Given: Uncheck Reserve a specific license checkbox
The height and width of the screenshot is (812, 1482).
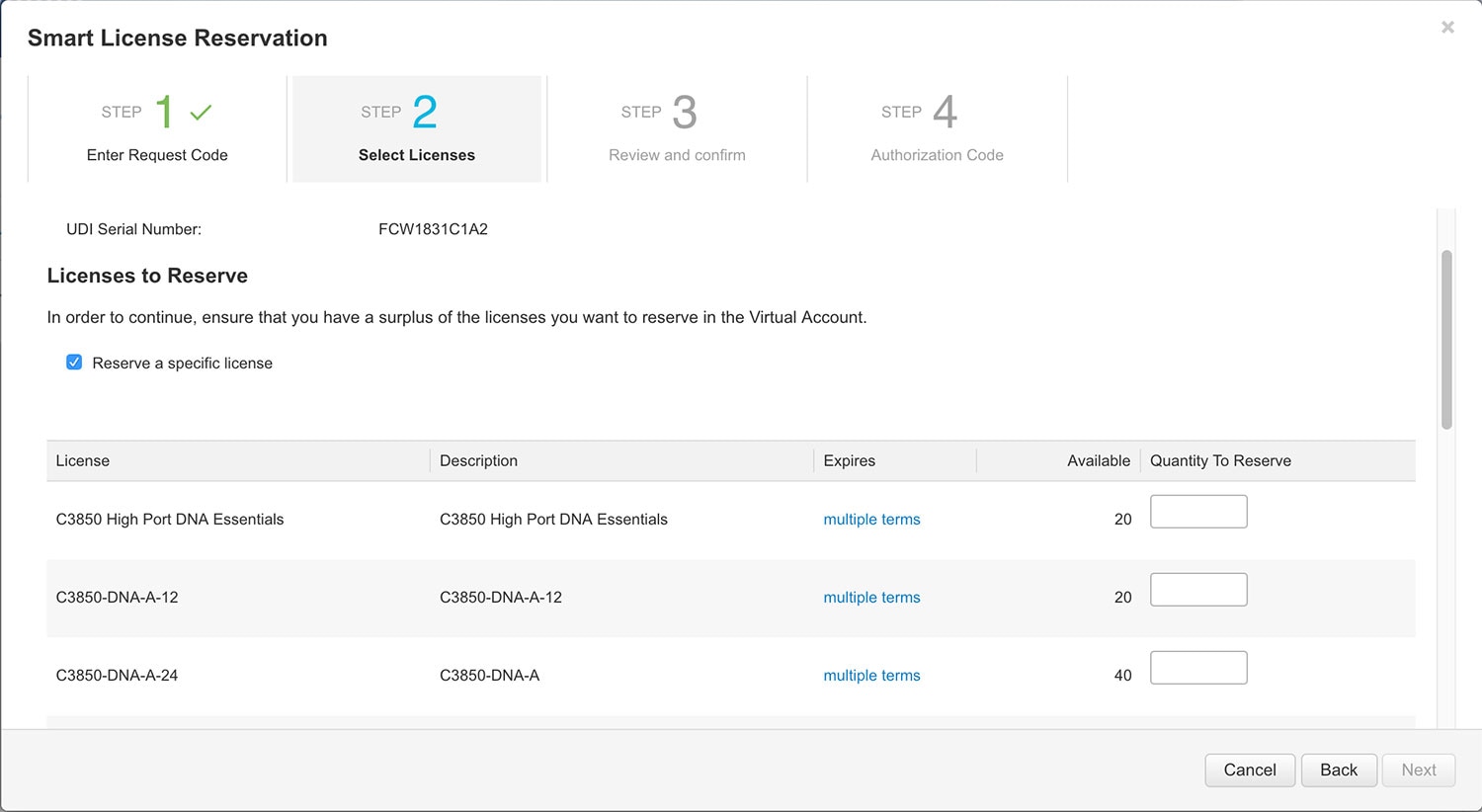Looking at the screenshot, I should (74, 363).
